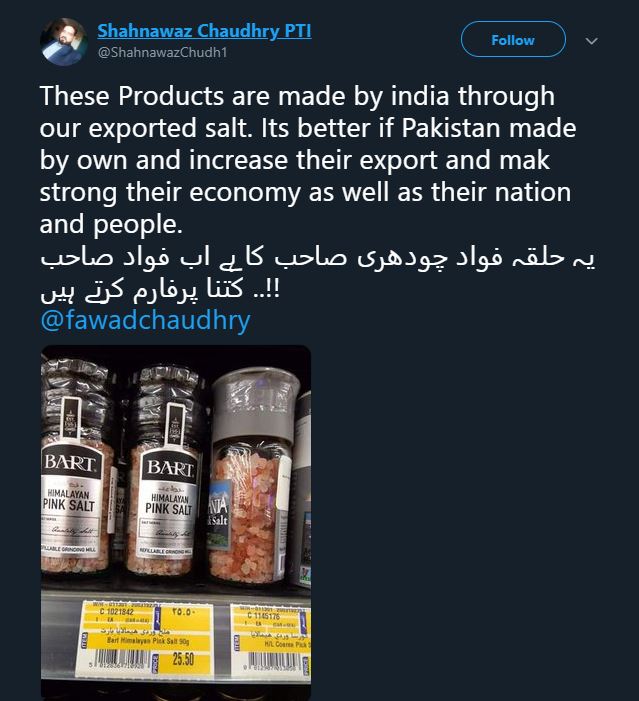Viewport: 639px width, 701px height.
Task: Click the BART logo on the left jar
Action: coord(70,463)
